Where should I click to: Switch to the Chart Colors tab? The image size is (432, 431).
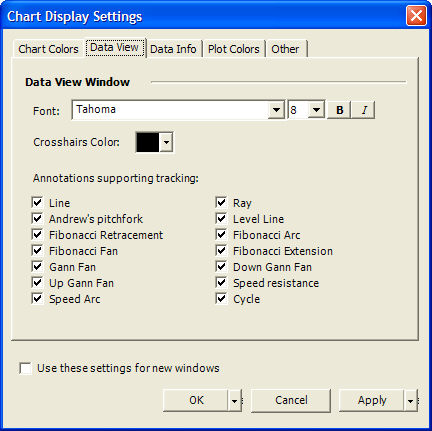[48, 49]
